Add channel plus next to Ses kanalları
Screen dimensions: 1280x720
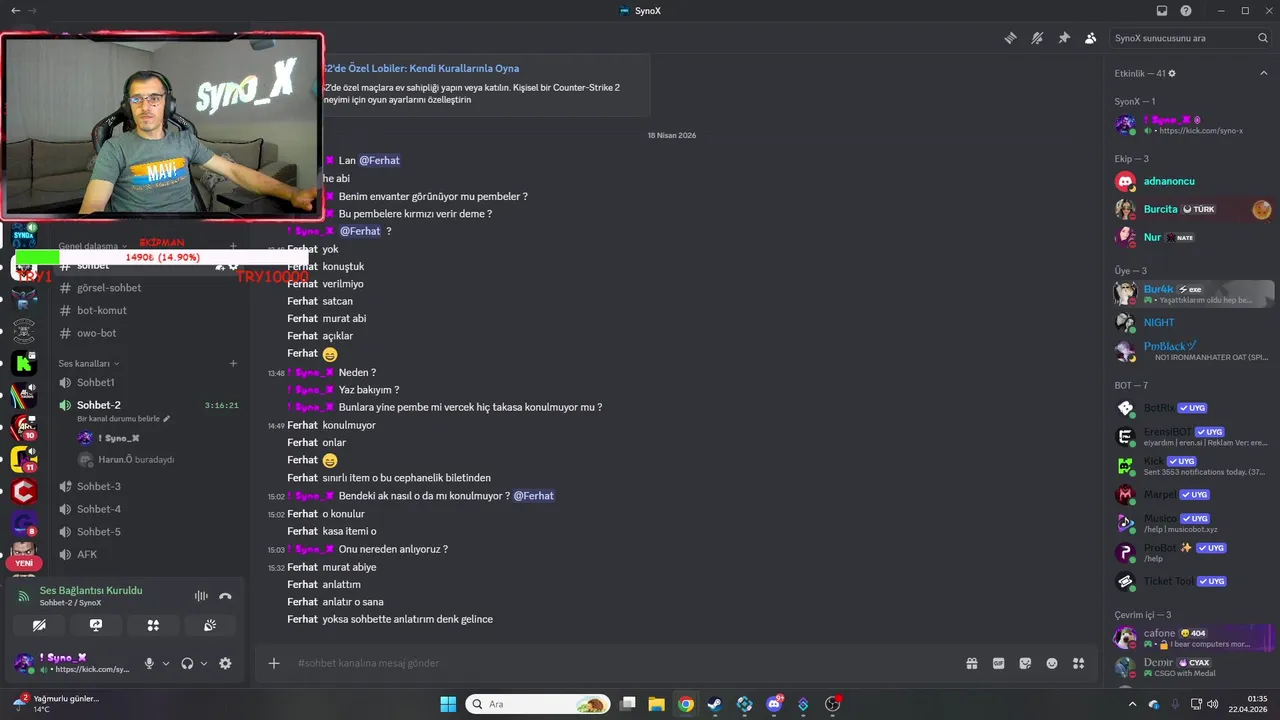click(x=233, y=363)
